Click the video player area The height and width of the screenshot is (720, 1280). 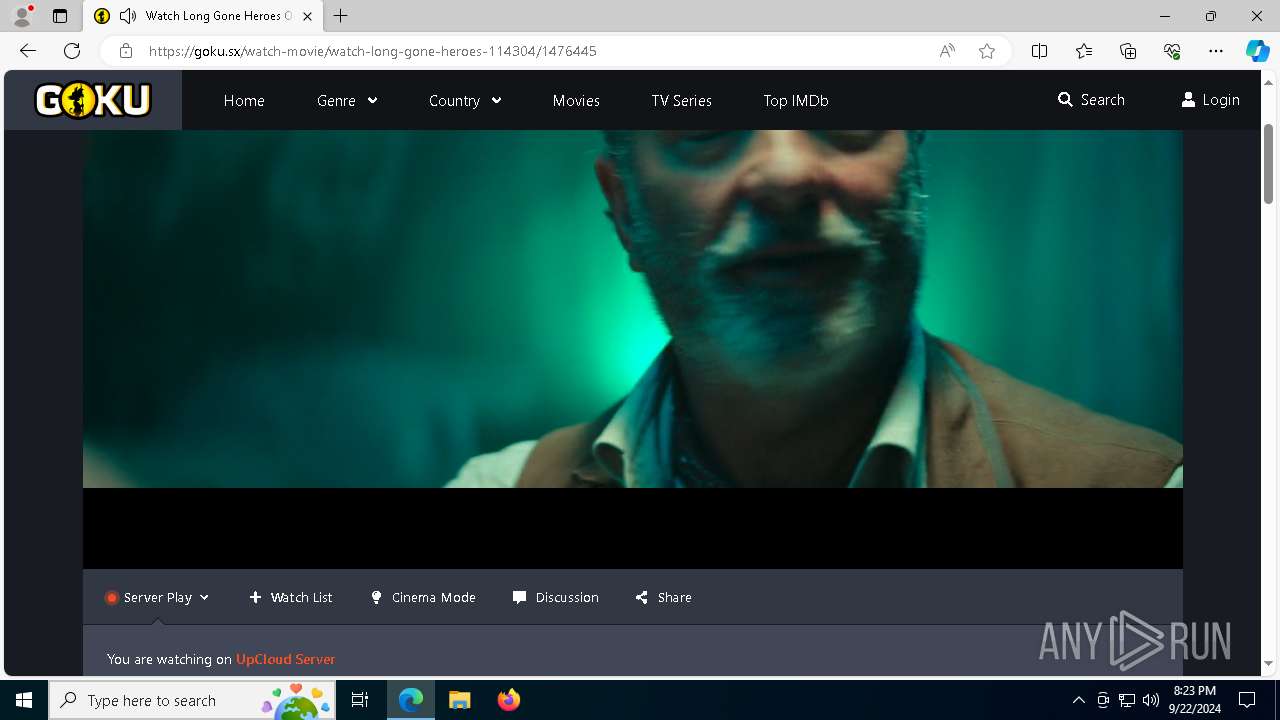coord(632,349)
